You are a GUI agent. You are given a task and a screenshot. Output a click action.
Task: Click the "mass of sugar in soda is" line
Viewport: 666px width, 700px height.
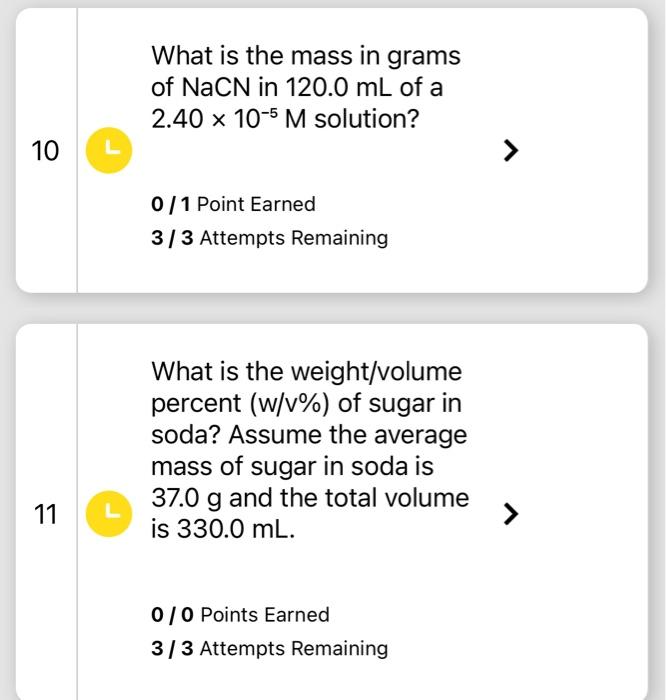[x=292, y=467]
